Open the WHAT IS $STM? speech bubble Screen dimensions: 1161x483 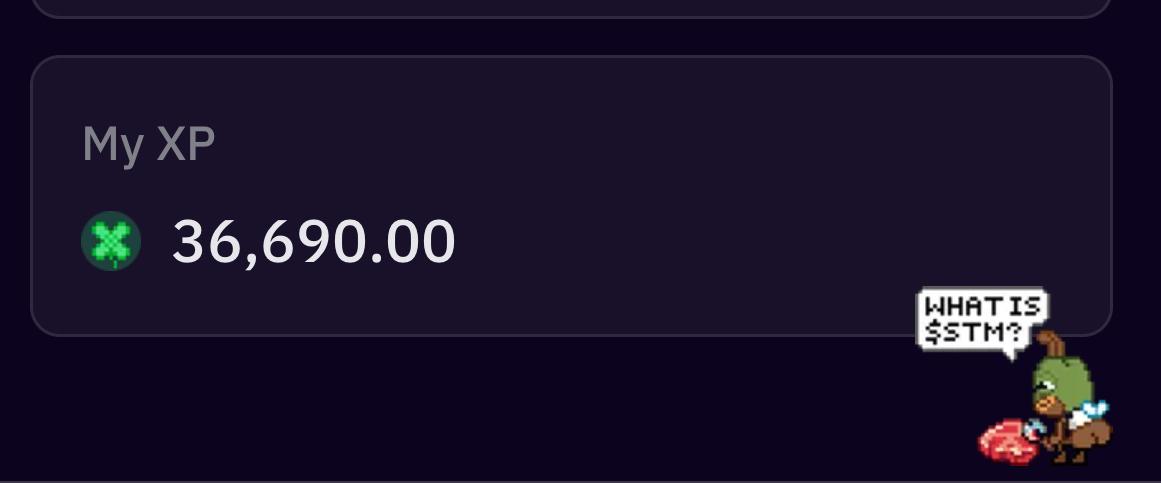pos(982,317)
